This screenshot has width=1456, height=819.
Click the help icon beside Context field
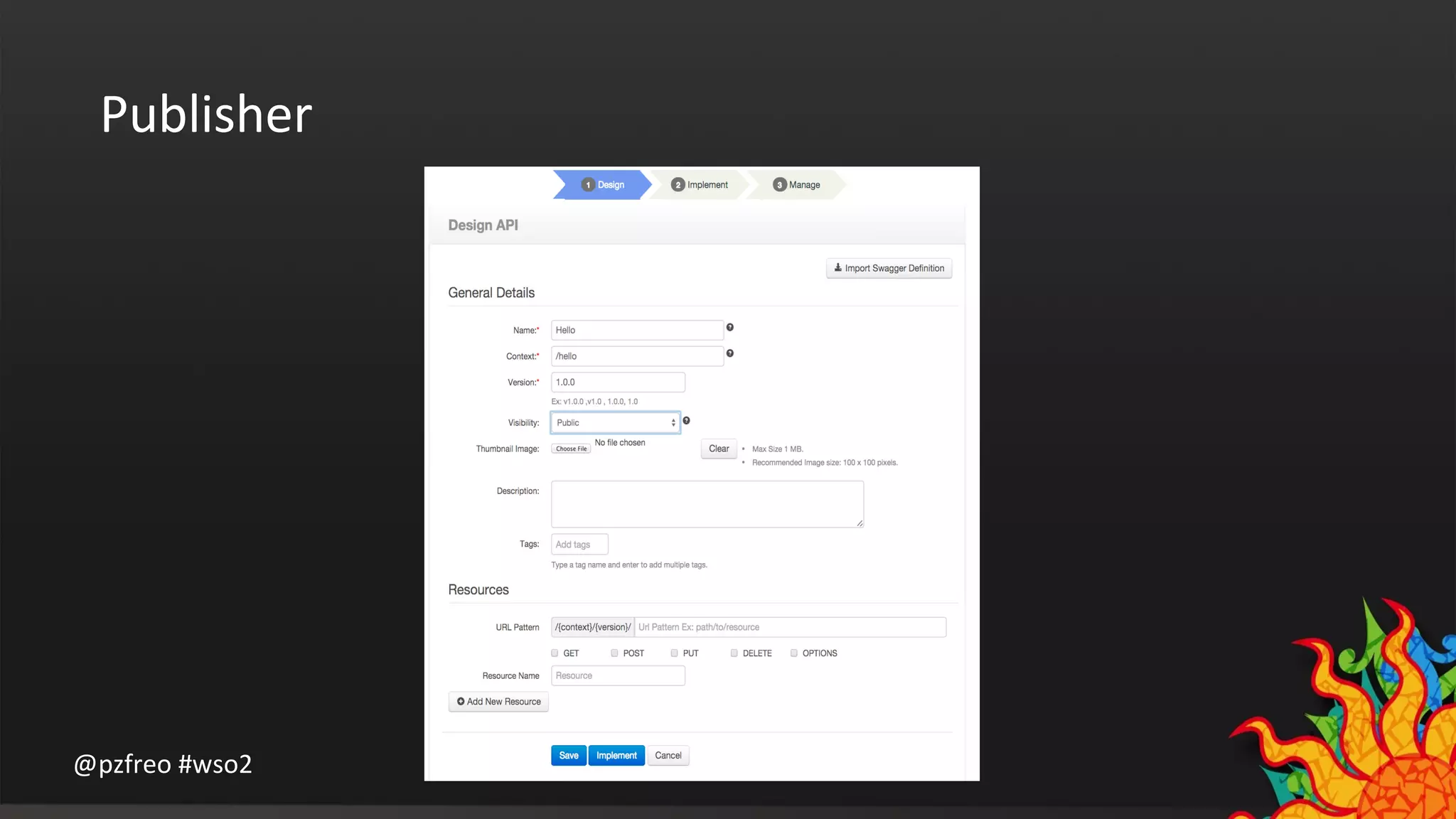pyautogui.click(x=729, y=353)
